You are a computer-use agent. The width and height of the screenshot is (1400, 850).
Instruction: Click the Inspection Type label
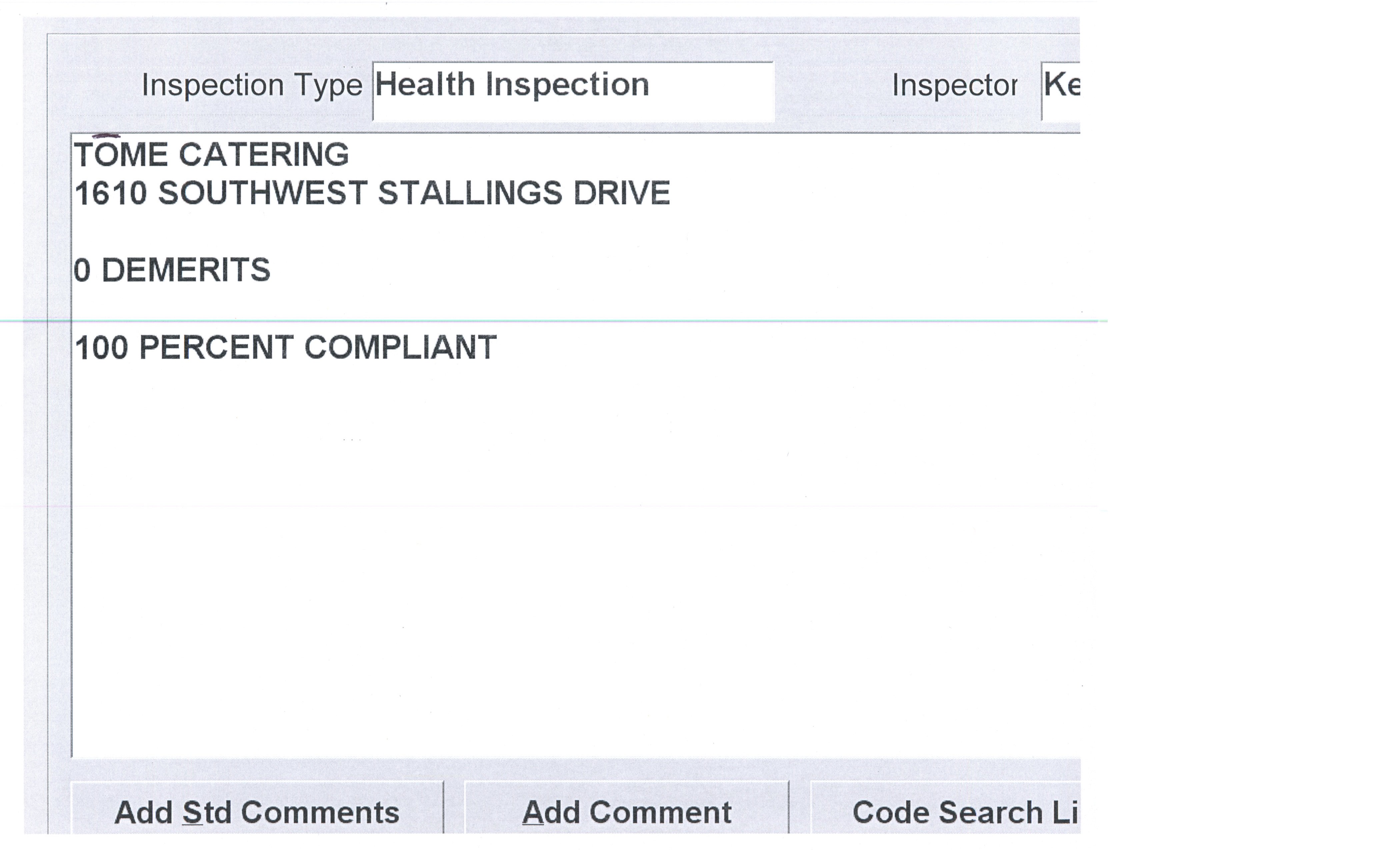point(252,86)
